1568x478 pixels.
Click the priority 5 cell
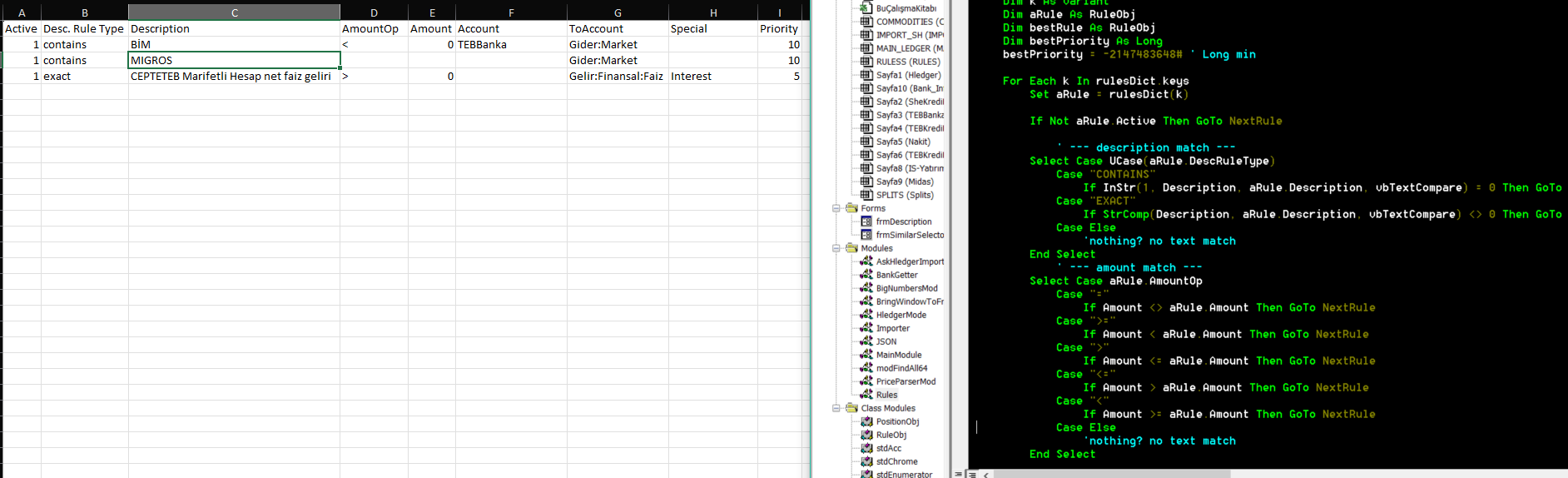pos(779,76)
